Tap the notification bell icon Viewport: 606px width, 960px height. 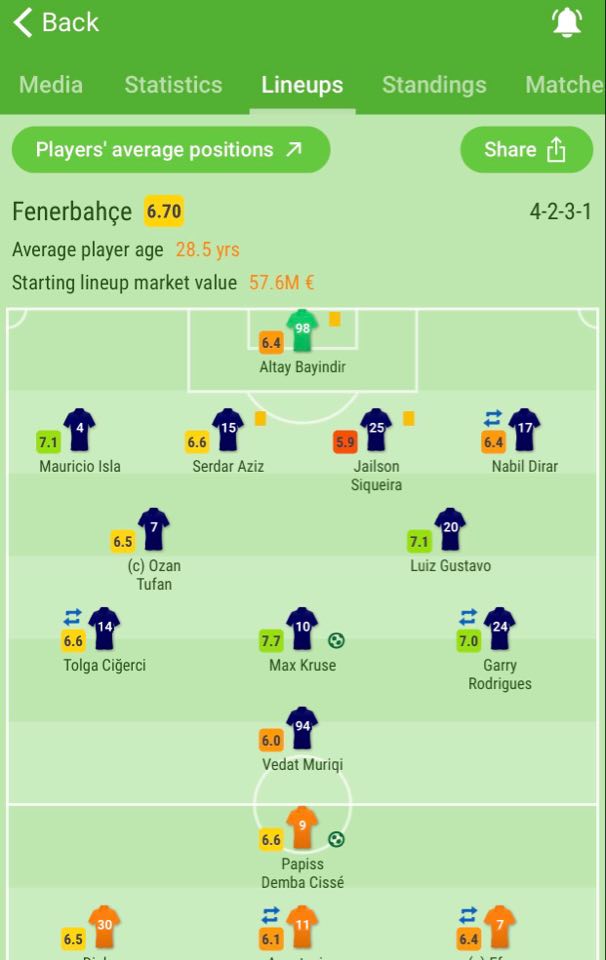(567, 23)
